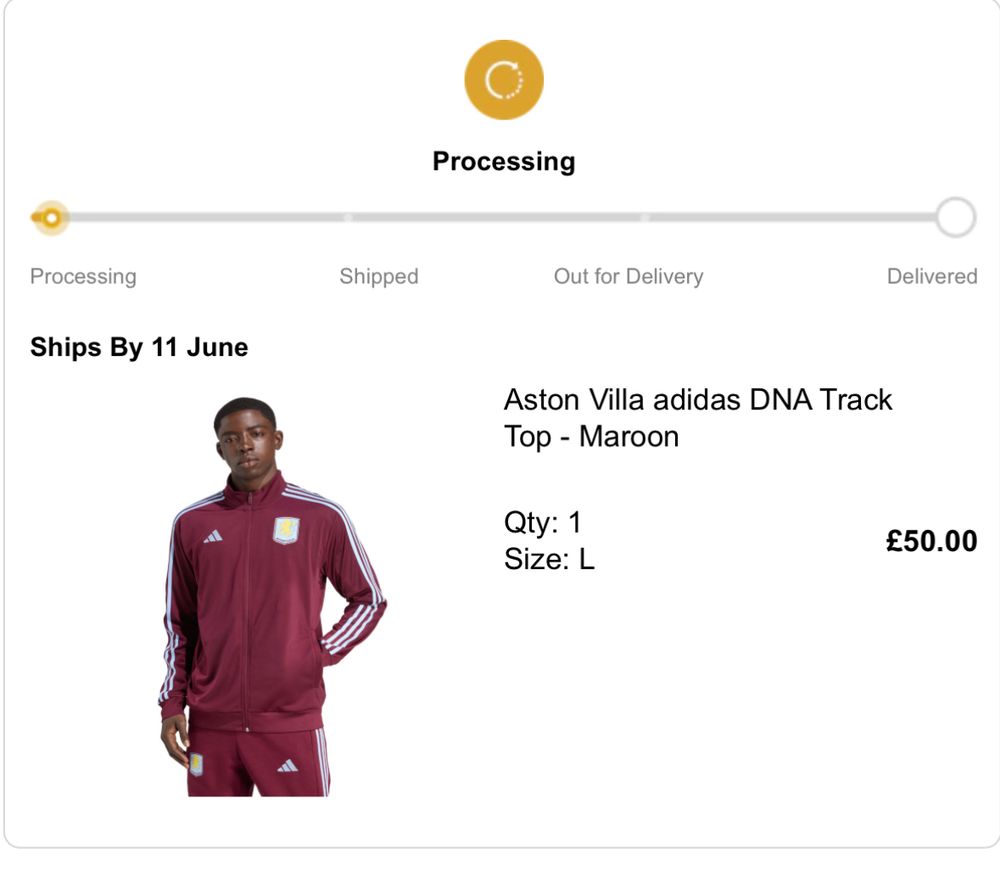The height and width of the screenshot is (870, 1000).
Task: Click the Processing heading text
Action: pos(504,161)
